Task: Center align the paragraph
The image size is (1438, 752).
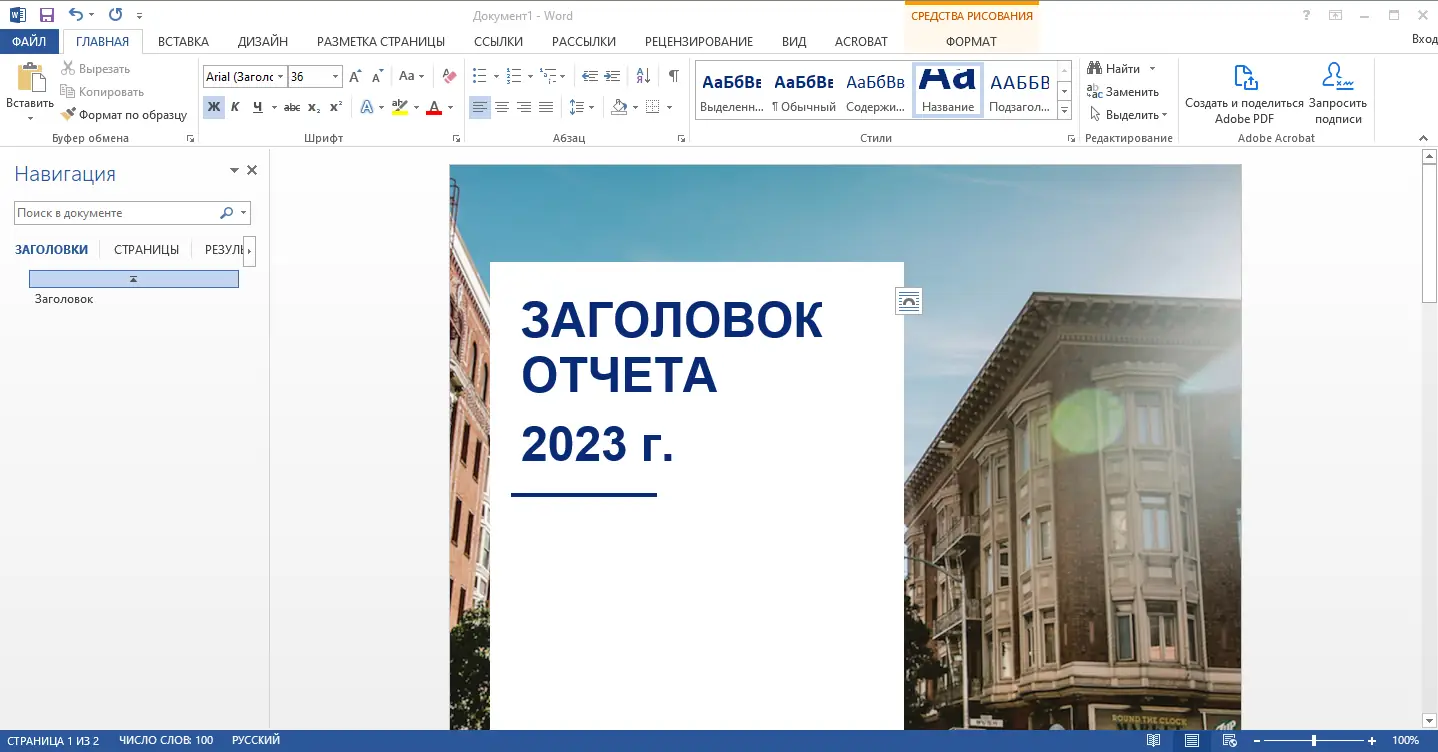Action: pyautogui.click(x=502, y=107)
